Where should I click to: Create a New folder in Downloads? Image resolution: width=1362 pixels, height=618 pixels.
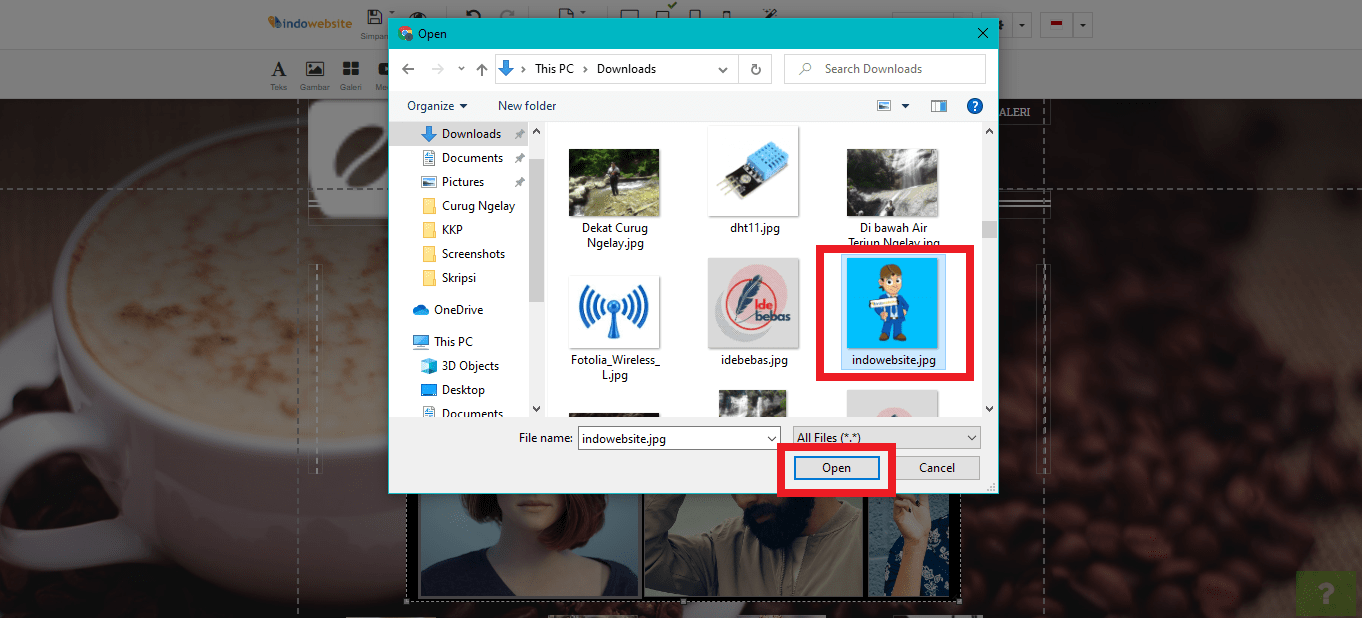[527, 105]
